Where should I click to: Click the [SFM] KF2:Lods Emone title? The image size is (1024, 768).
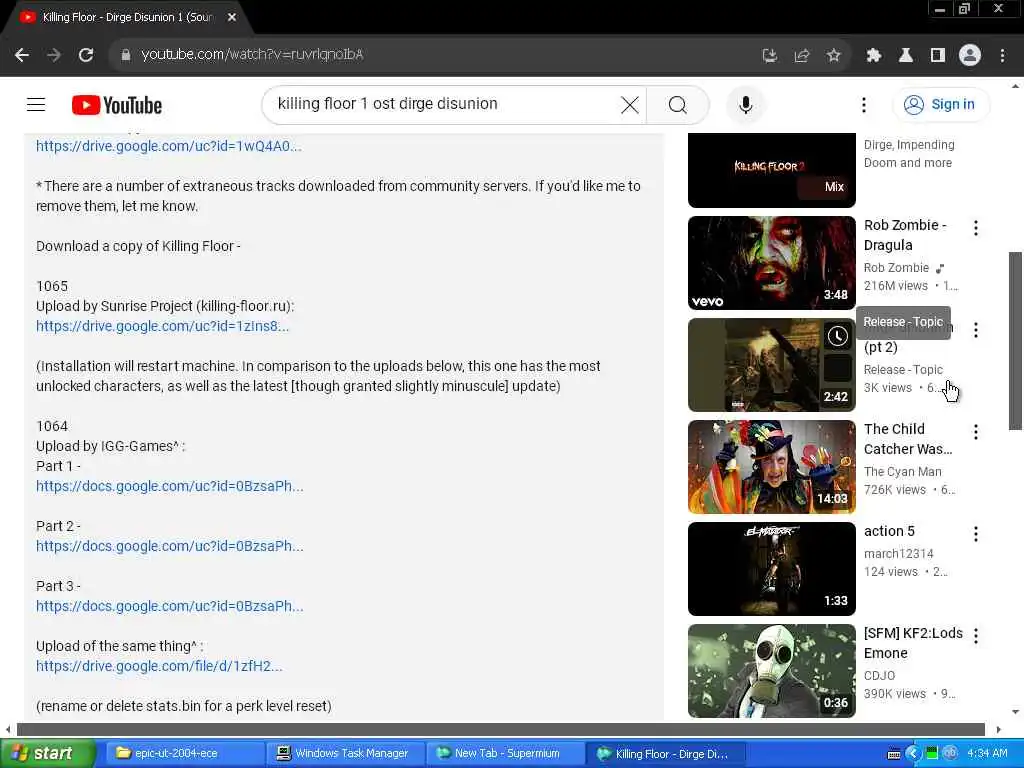click(x=913, y=643)
